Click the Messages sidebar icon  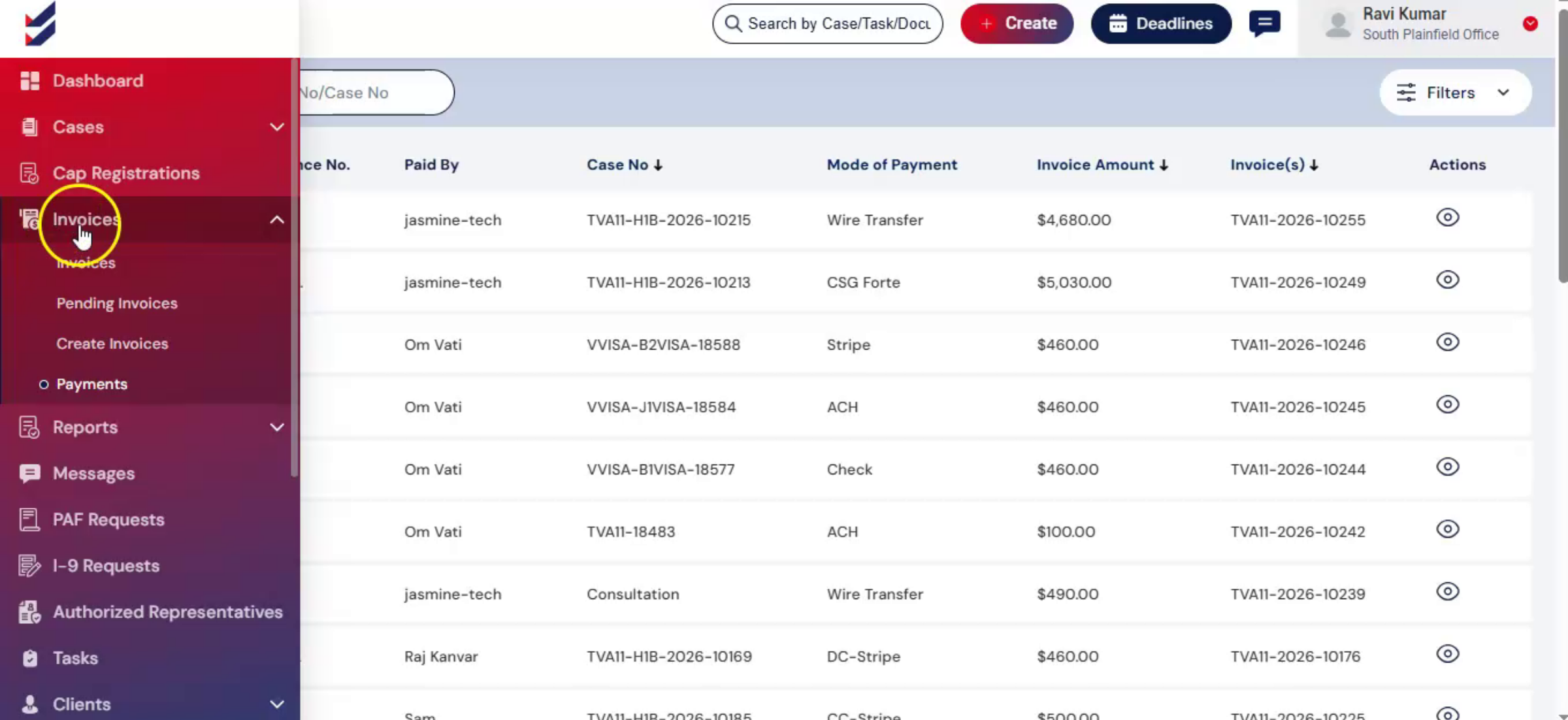29,473
